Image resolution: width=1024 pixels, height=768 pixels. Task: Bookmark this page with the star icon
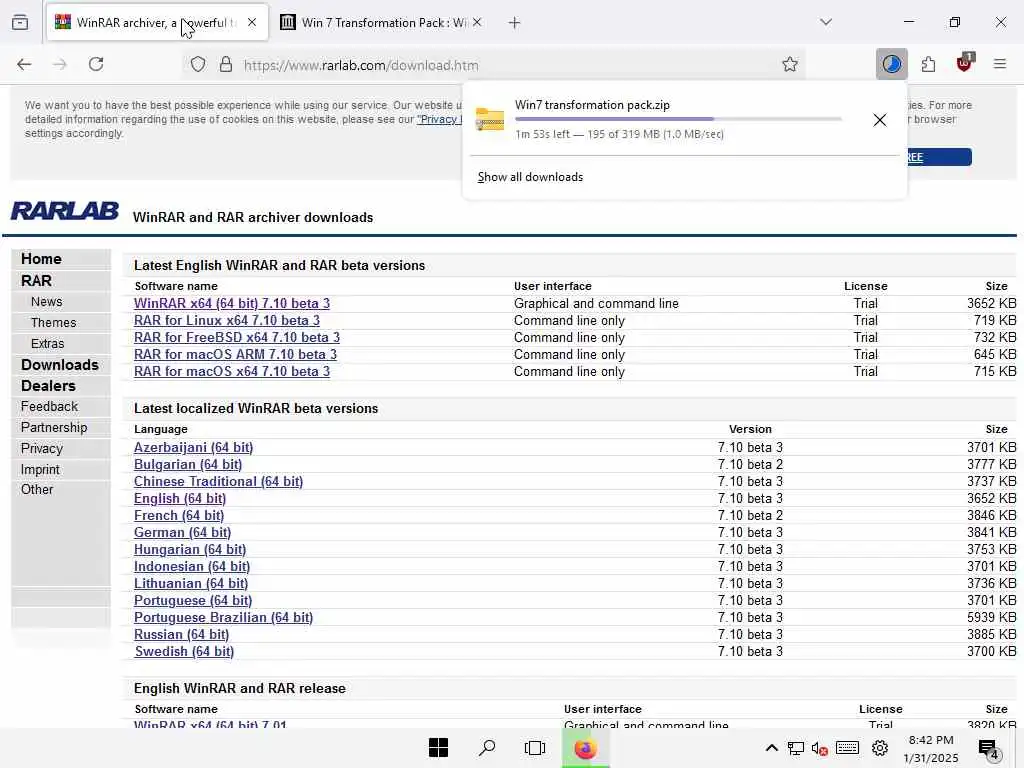point(790,64)
